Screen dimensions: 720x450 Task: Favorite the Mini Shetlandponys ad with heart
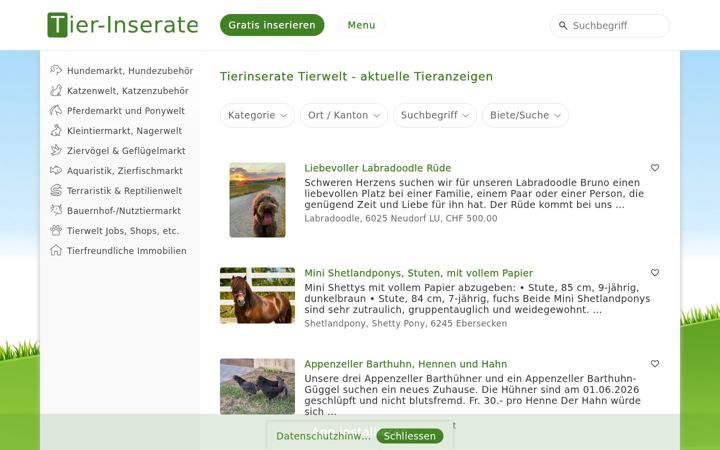click(655, 273)
